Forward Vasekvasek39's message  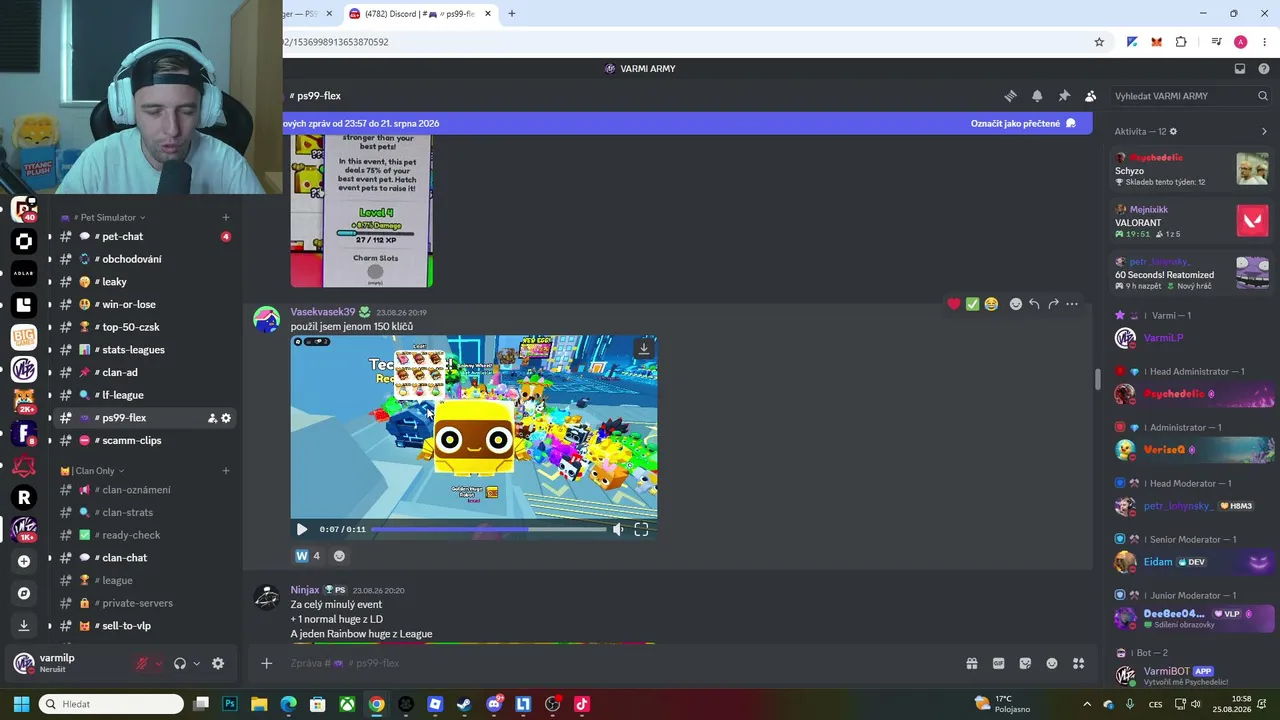(x=1053, y=304)
